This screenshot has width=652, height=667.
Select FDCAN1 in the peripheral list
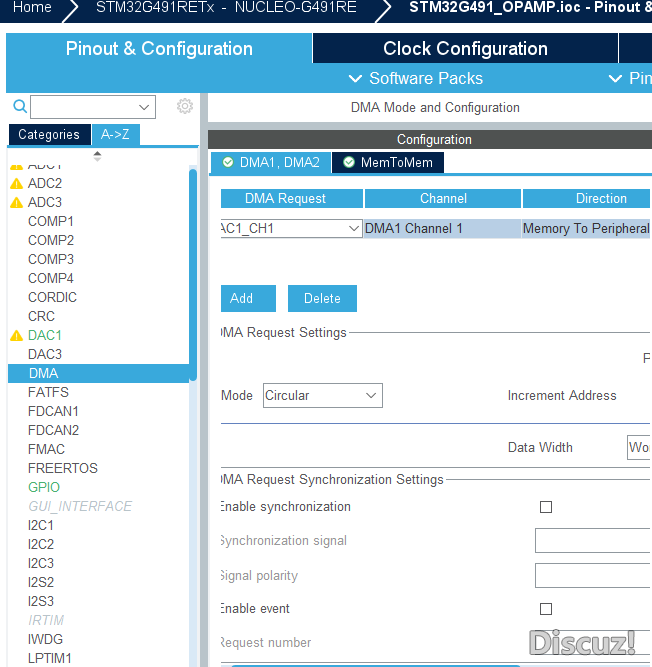click(x=53, y=411)
